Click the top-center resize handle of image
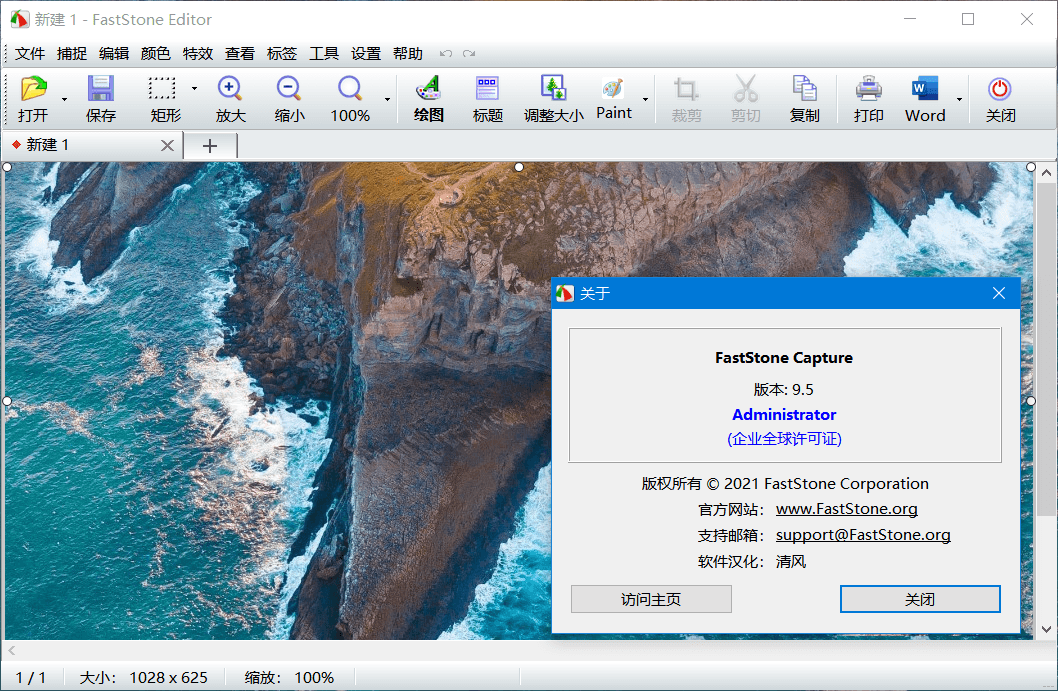Viewport: 1058px width, 691px height. click(519, 167)
